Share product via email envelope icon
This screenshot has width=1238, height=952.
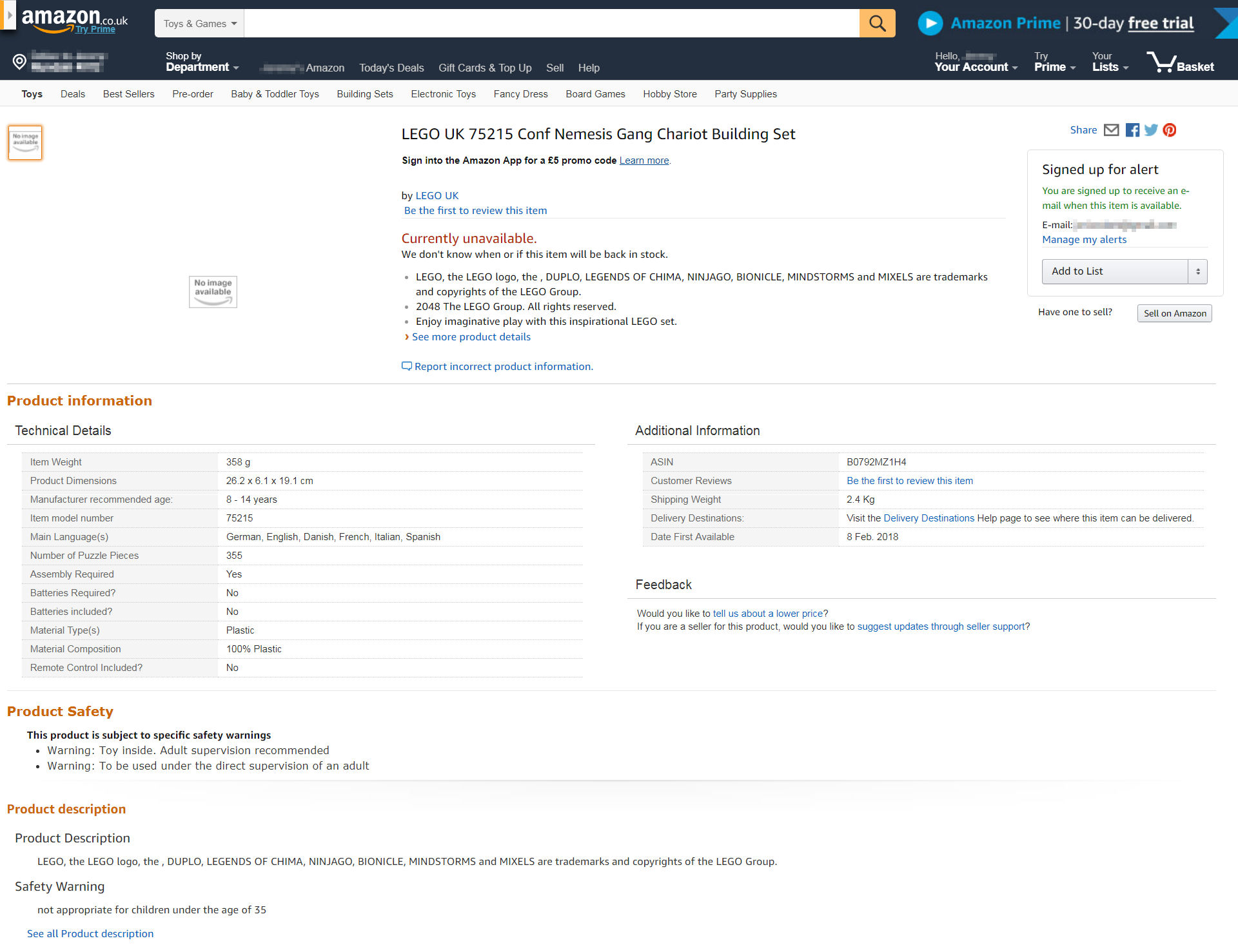point(1111,130)
